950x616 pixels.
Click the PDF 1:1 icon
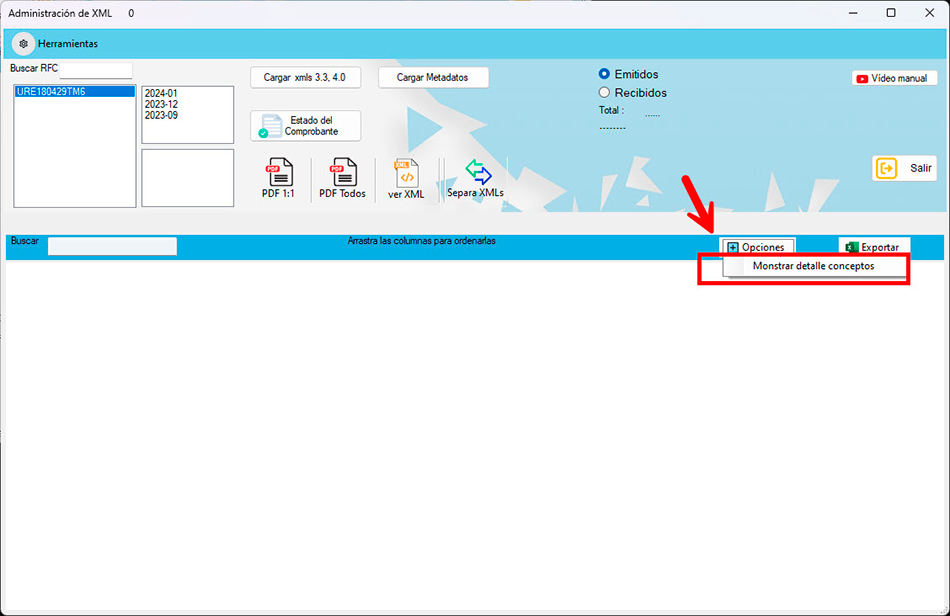tap(278, 172)
